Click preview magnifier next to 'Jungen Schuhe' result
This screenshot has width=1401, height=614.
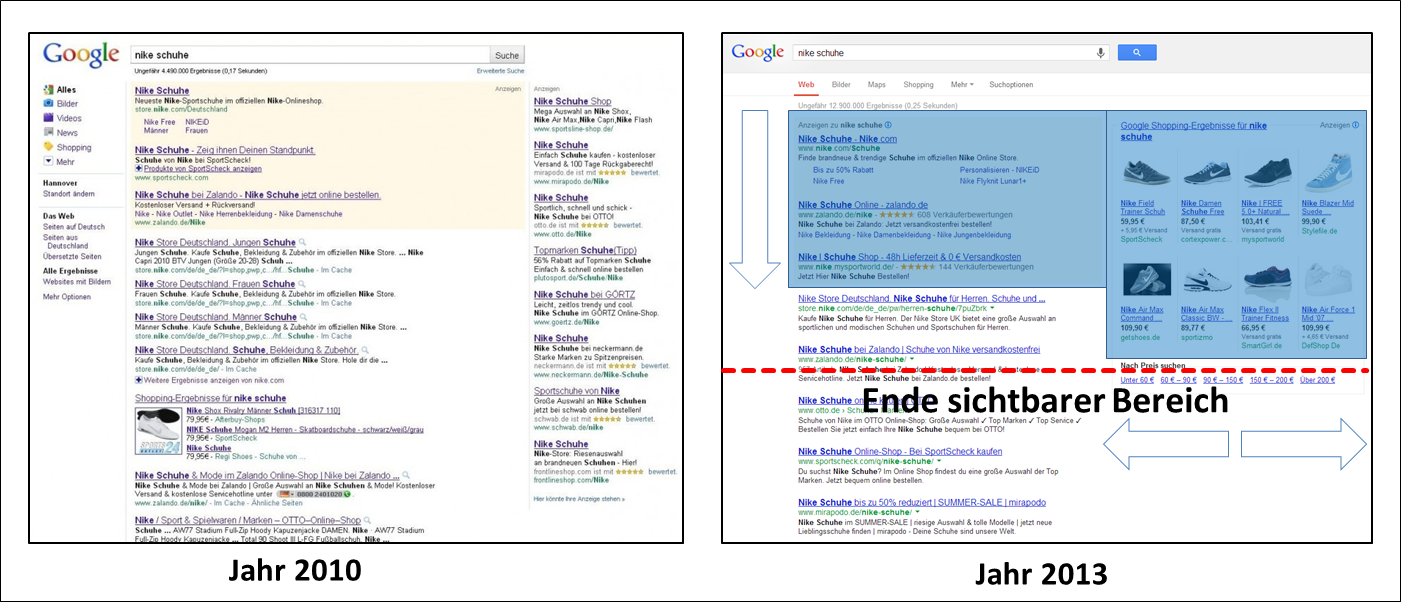point(303,242)
